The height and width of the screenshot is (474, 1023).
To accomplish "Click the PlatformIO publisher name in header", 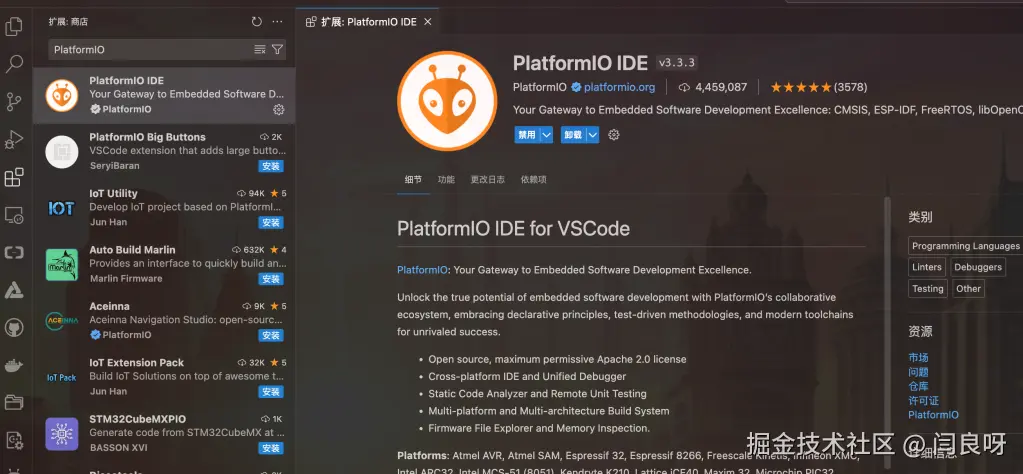I will click(540, 87).
